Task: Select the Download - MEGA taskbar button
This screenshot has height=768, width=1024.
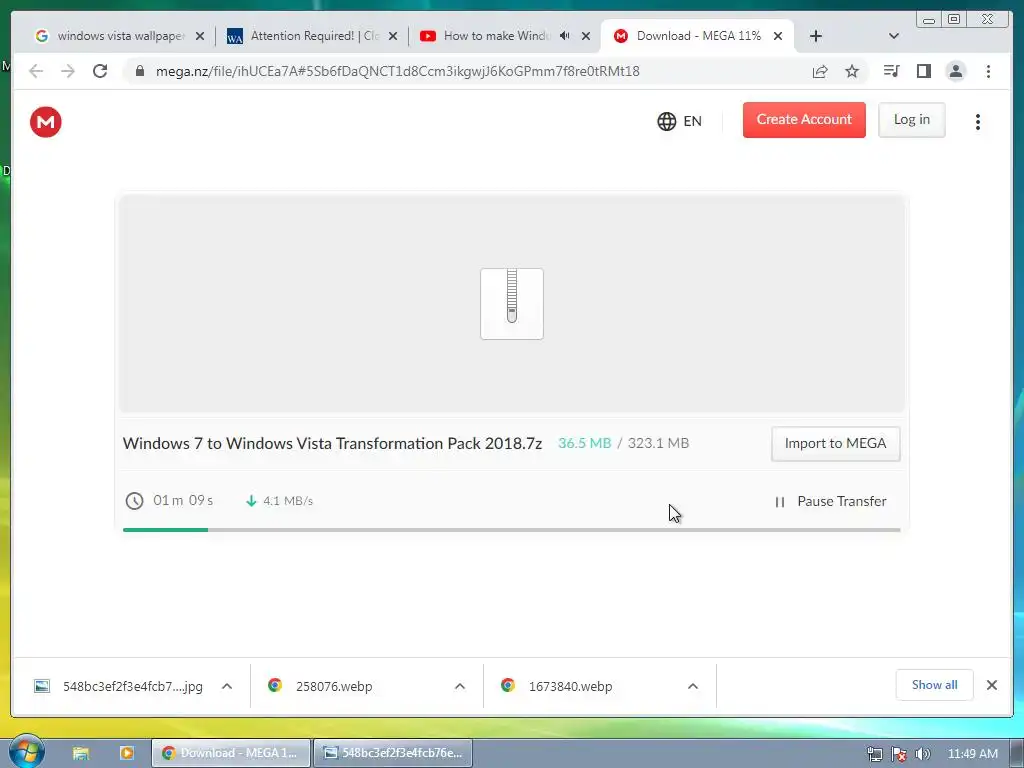Action: tap(231, 753)
